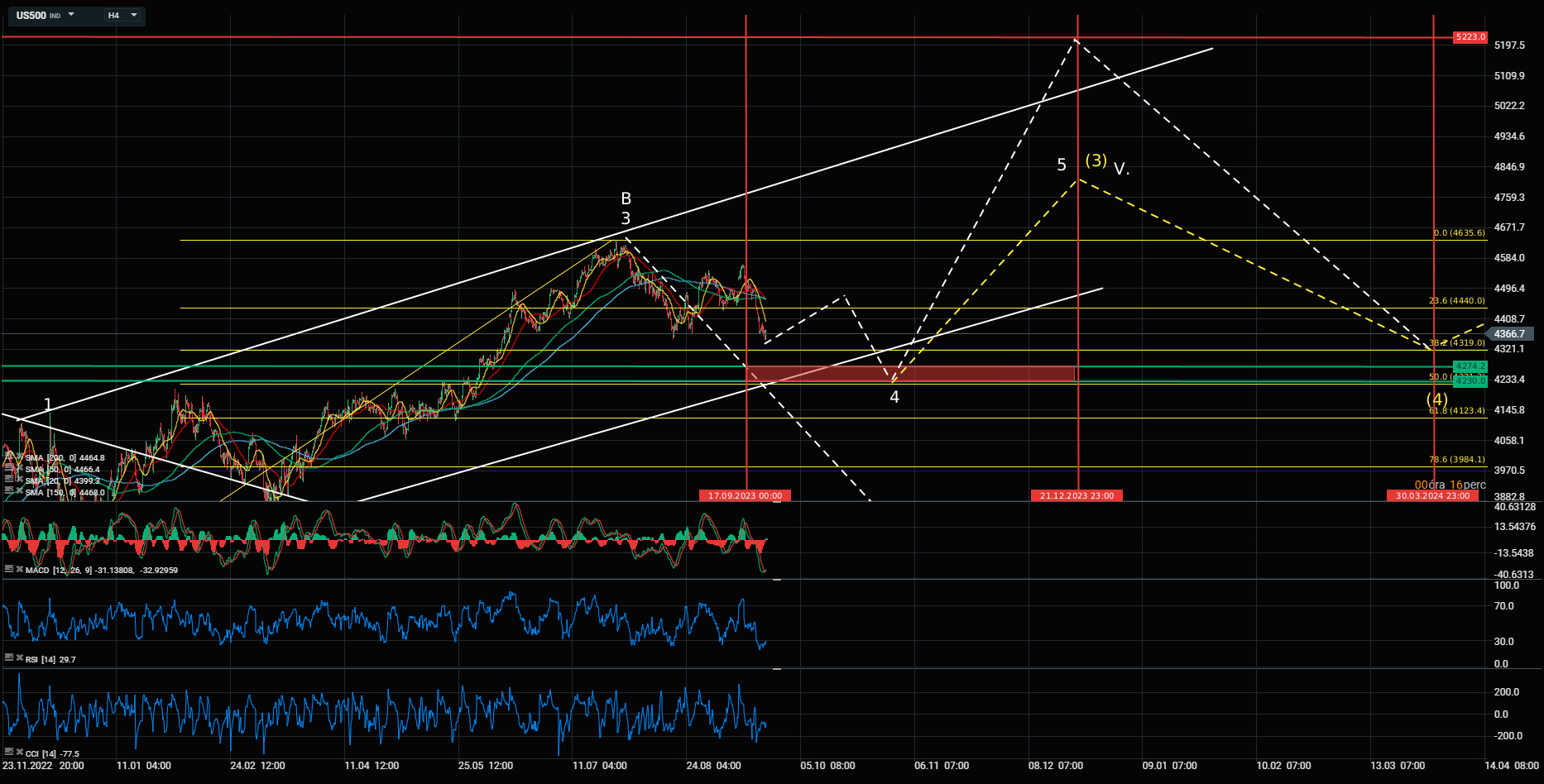Select the red rectangle support zone

click(x=910, y=374)
